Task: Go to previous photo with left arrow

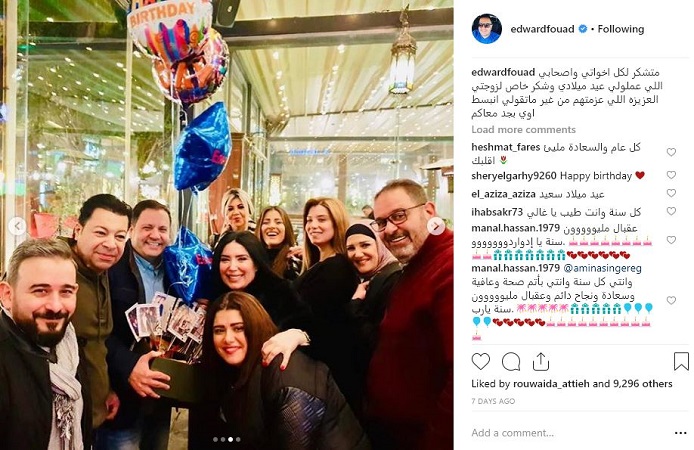Action: pyautogui.click(x=17, y=226)
